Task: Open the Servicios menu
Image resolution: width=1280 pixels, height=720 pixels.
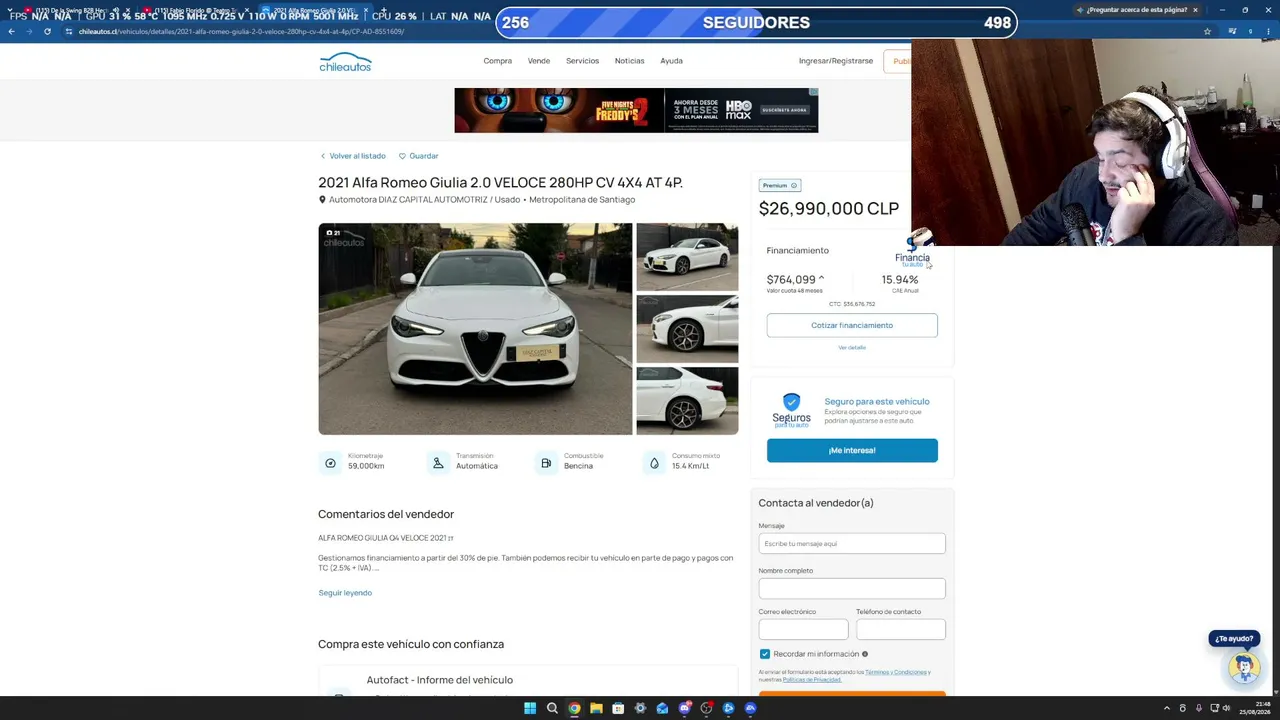Action: pyautogui.click(x=582, y=61)
